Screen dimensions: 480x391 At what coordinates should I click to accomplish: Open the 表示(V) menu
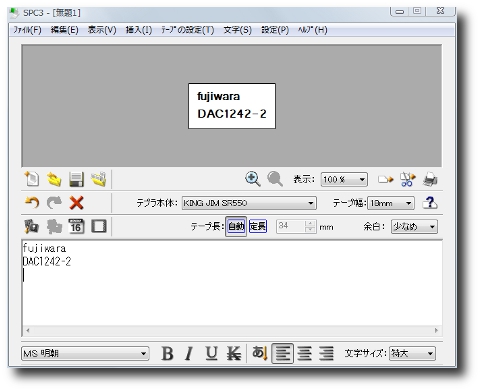[102, 30]
